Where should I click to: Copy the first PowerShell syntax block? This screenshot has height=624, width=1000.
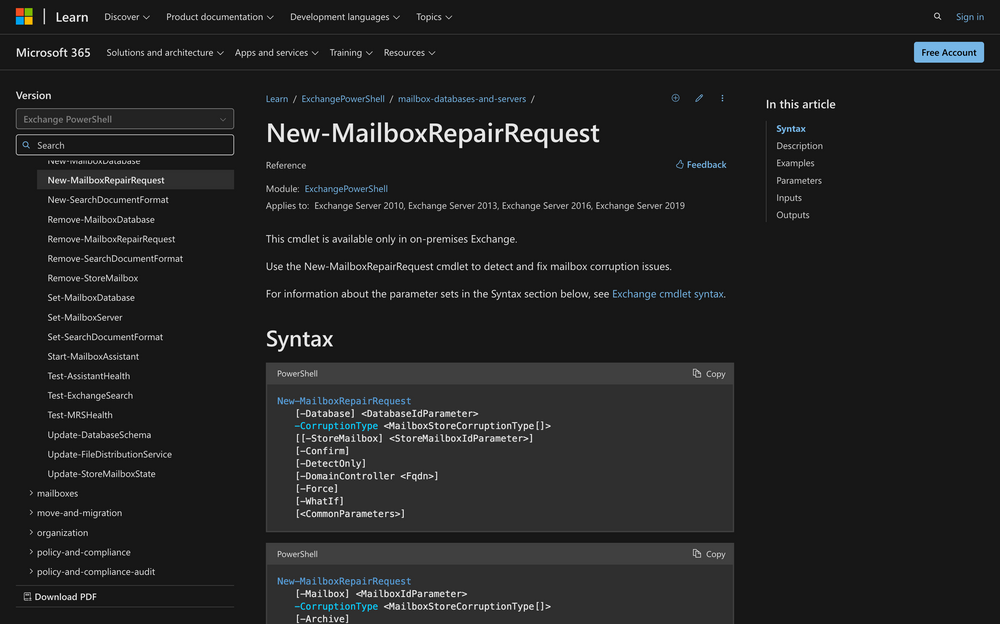click(709, 374)
